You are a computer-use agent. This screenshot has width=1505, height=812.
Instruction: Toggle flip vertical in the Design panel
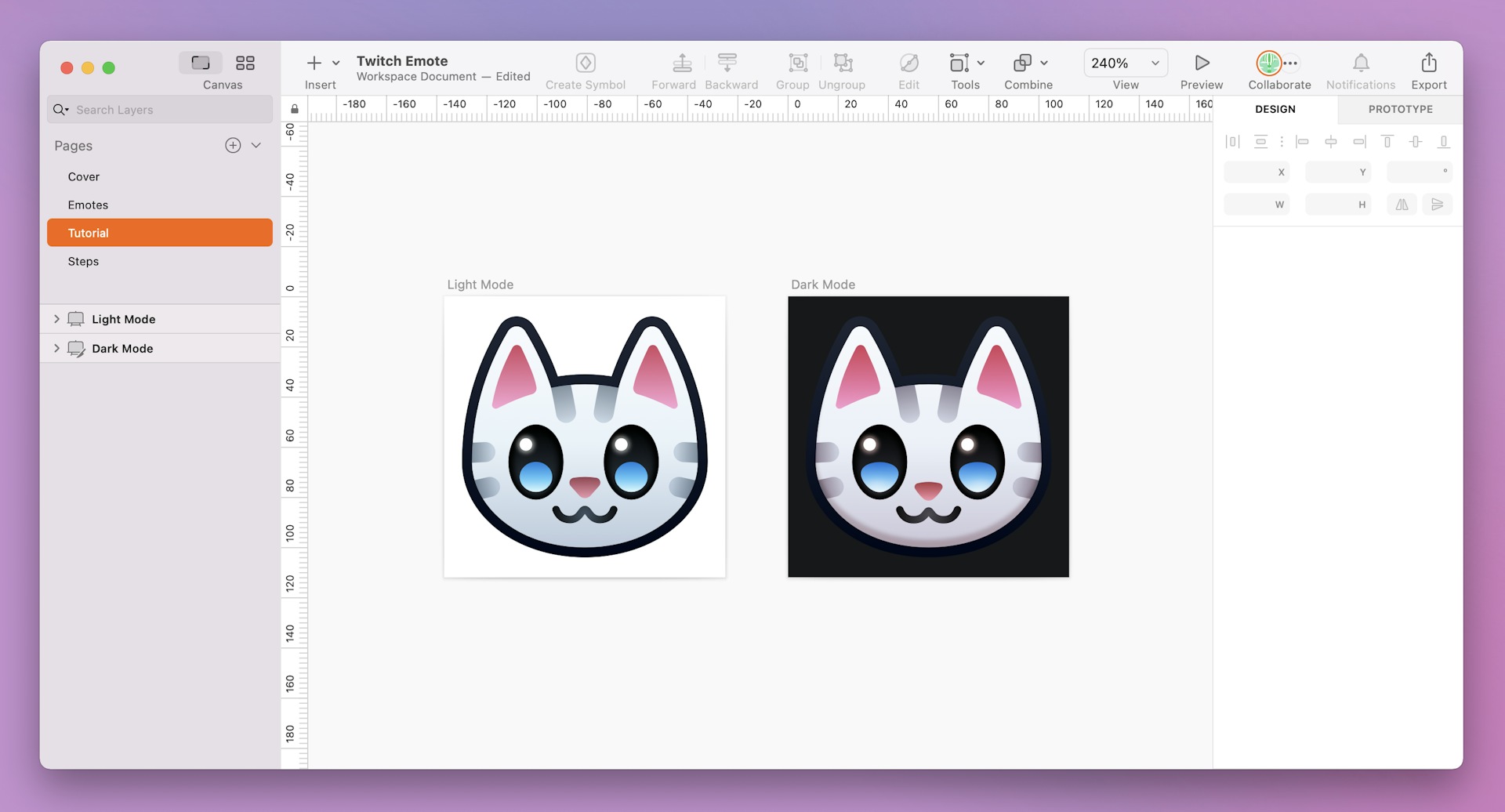[x=1438, y=205]
